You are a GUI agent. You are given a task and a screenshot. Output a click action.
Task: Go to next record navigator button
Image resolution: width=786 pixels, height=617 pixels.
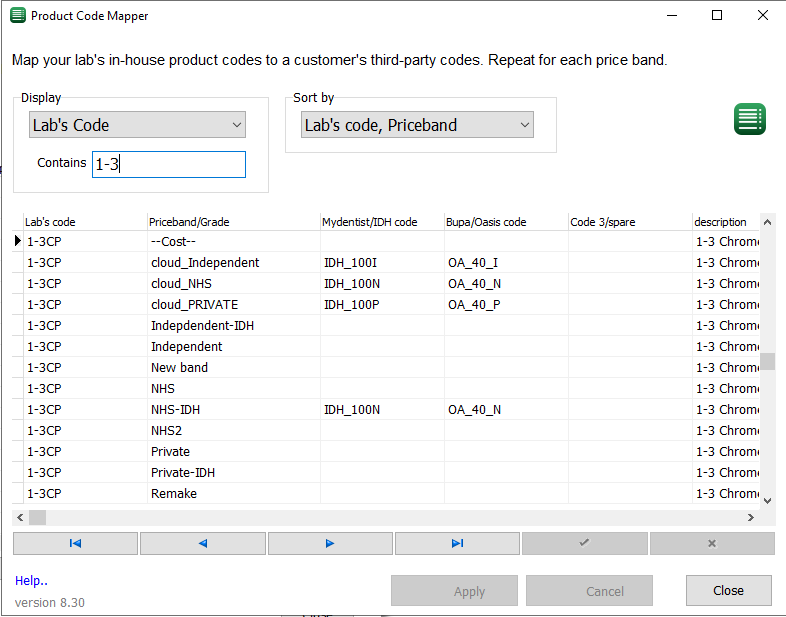(x=330, y=543)
